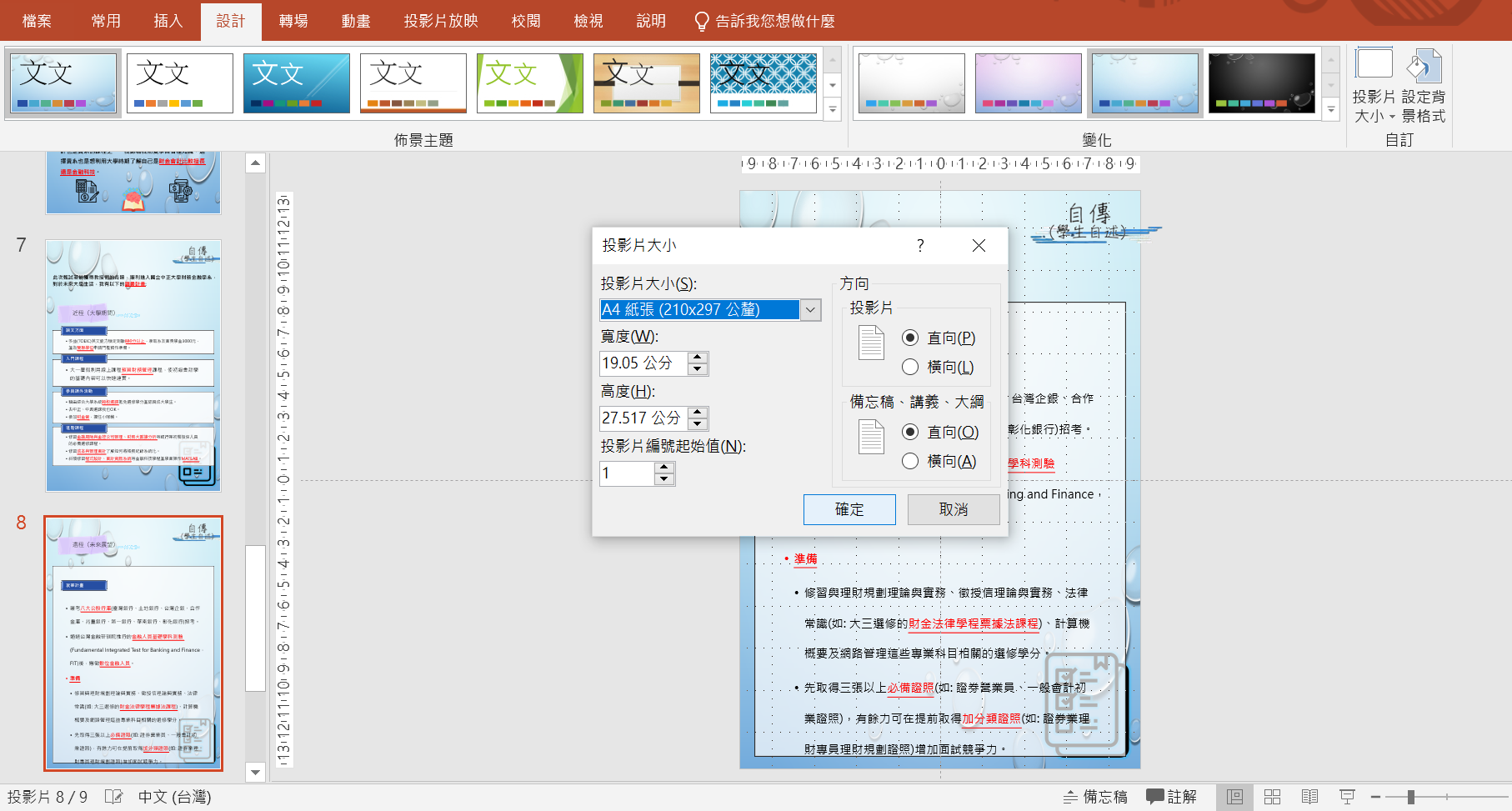The height and width of the screenshot is (811, 1512).
Task: Click the height 27.517 公分 field
Action: (643, 418)
